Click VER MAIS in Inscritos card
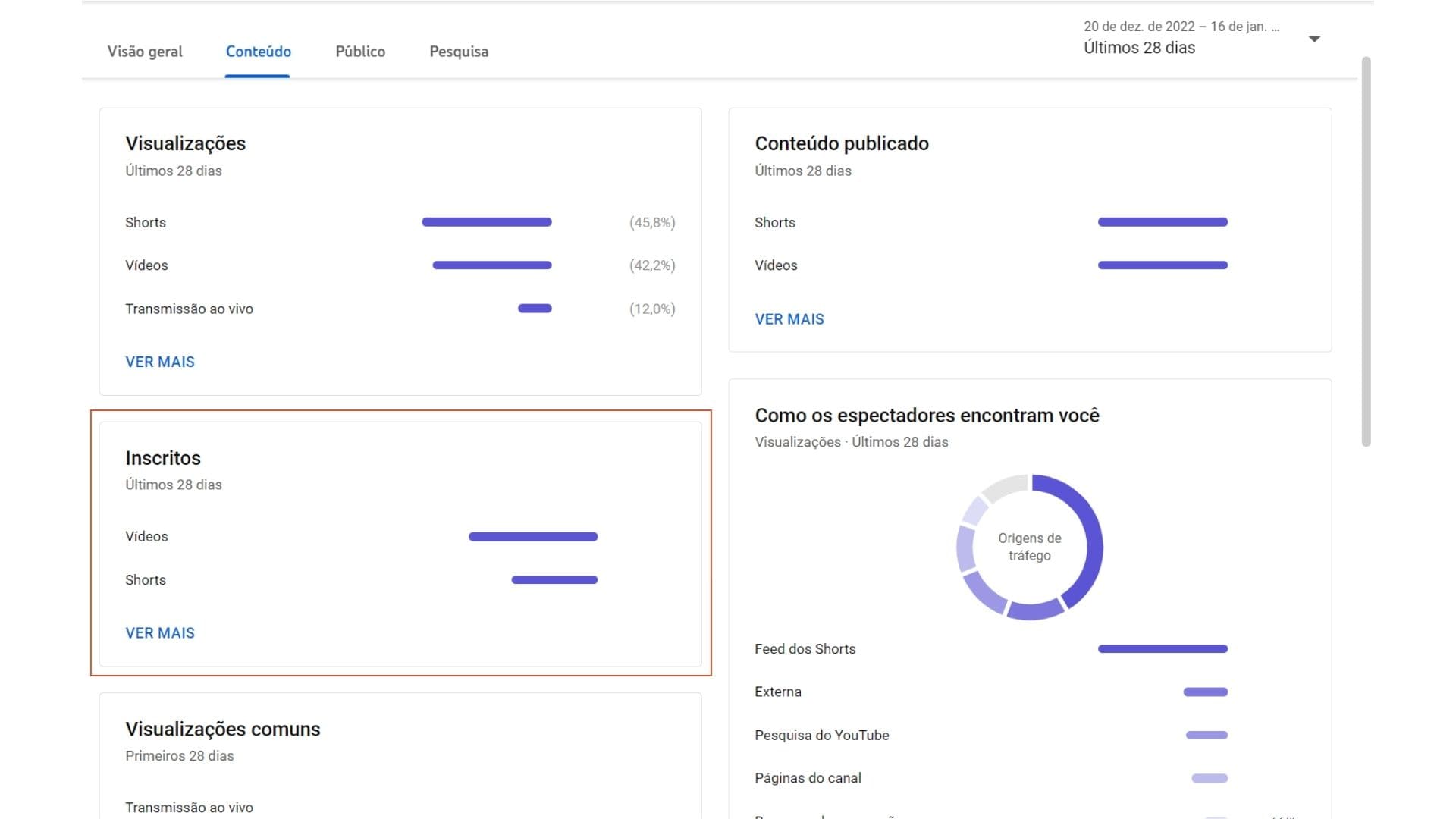 click(x=160, y=632)
